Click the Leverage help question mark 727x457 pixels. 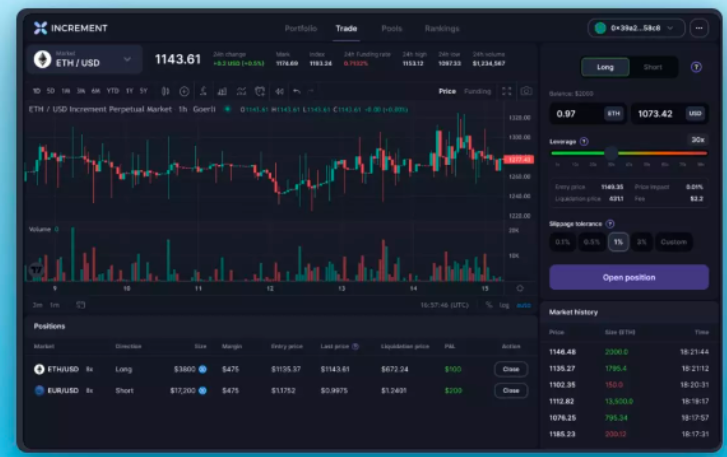pyautogui.click(x=584, y=141)
